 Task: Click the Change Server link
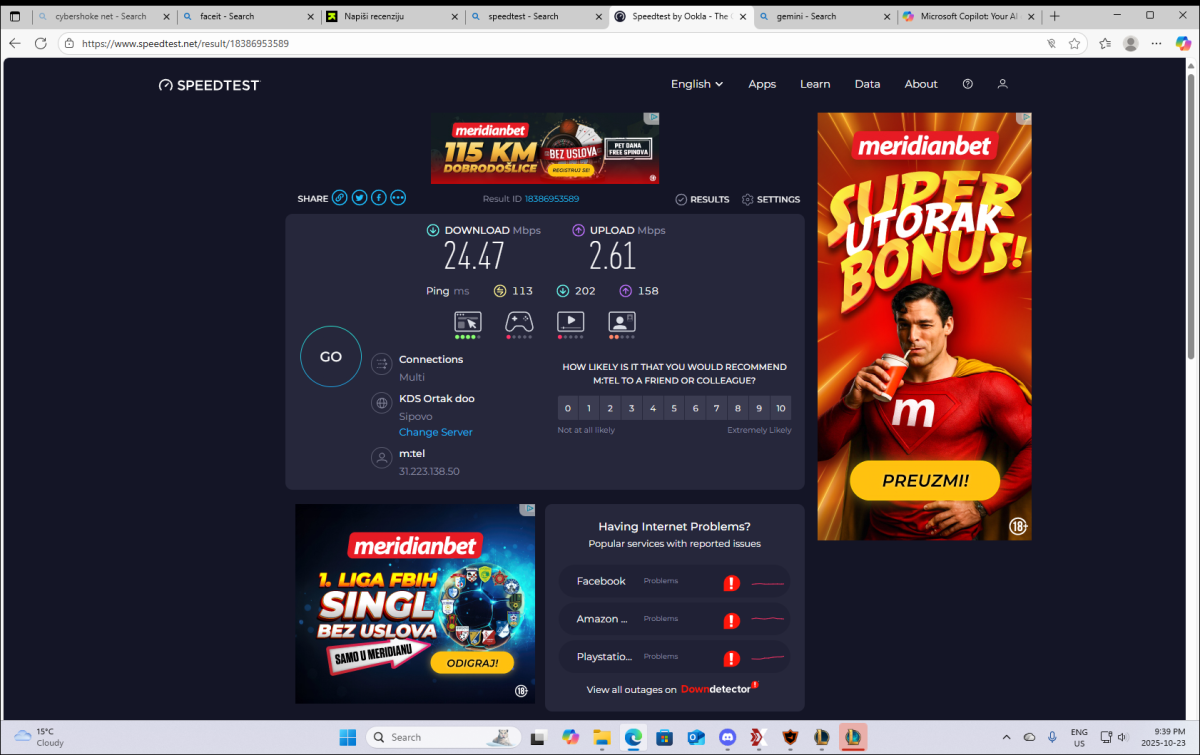[435, 432]
